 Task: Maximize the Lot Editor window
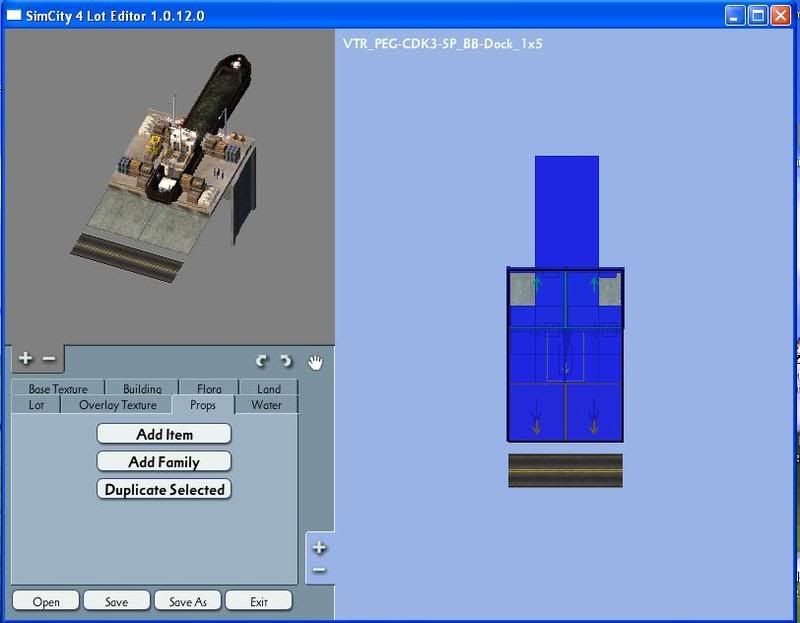click(758, 16)
